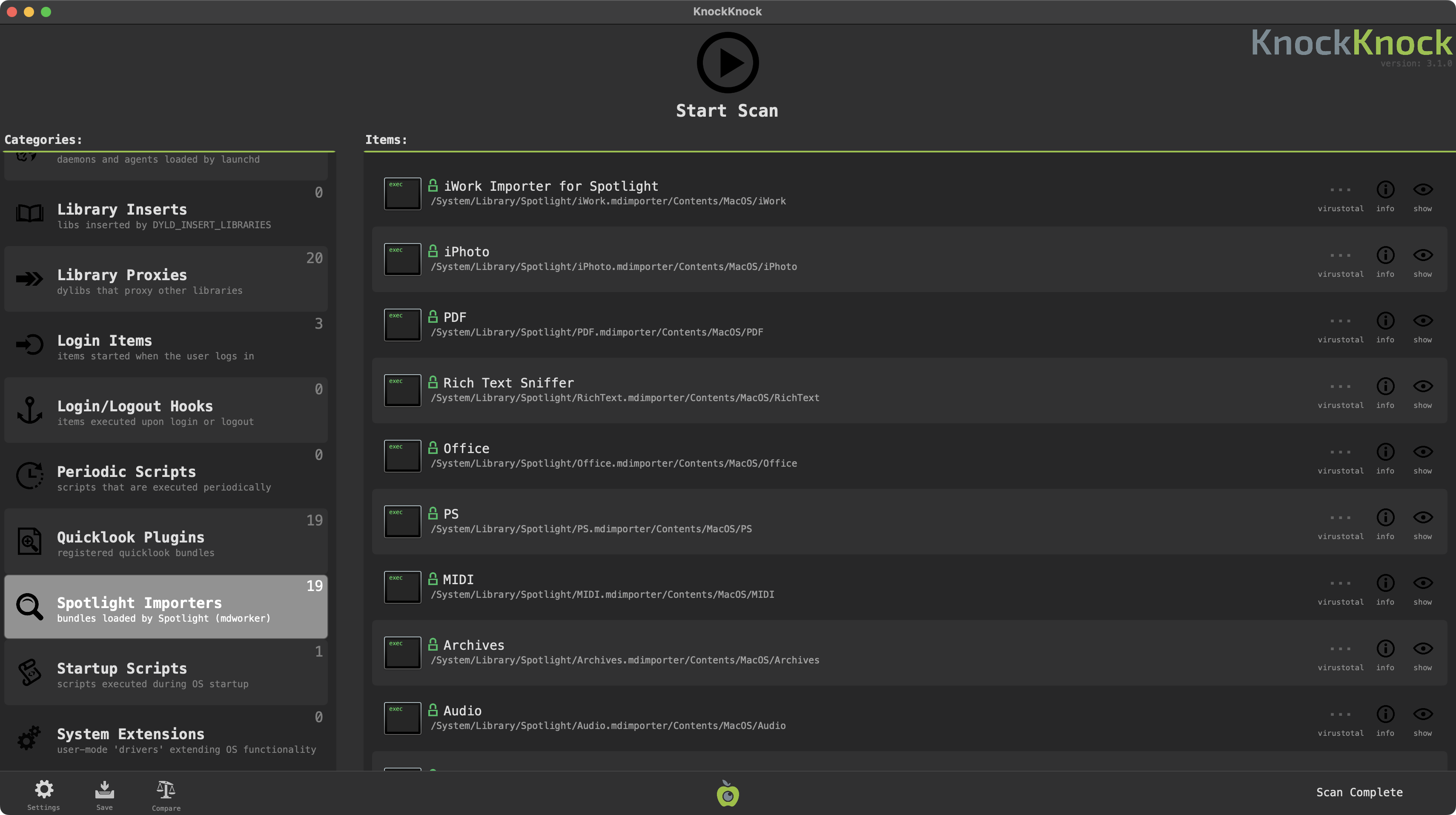Open the Startup Scripts category
1456x815 pixels.
tap(166, 673)
